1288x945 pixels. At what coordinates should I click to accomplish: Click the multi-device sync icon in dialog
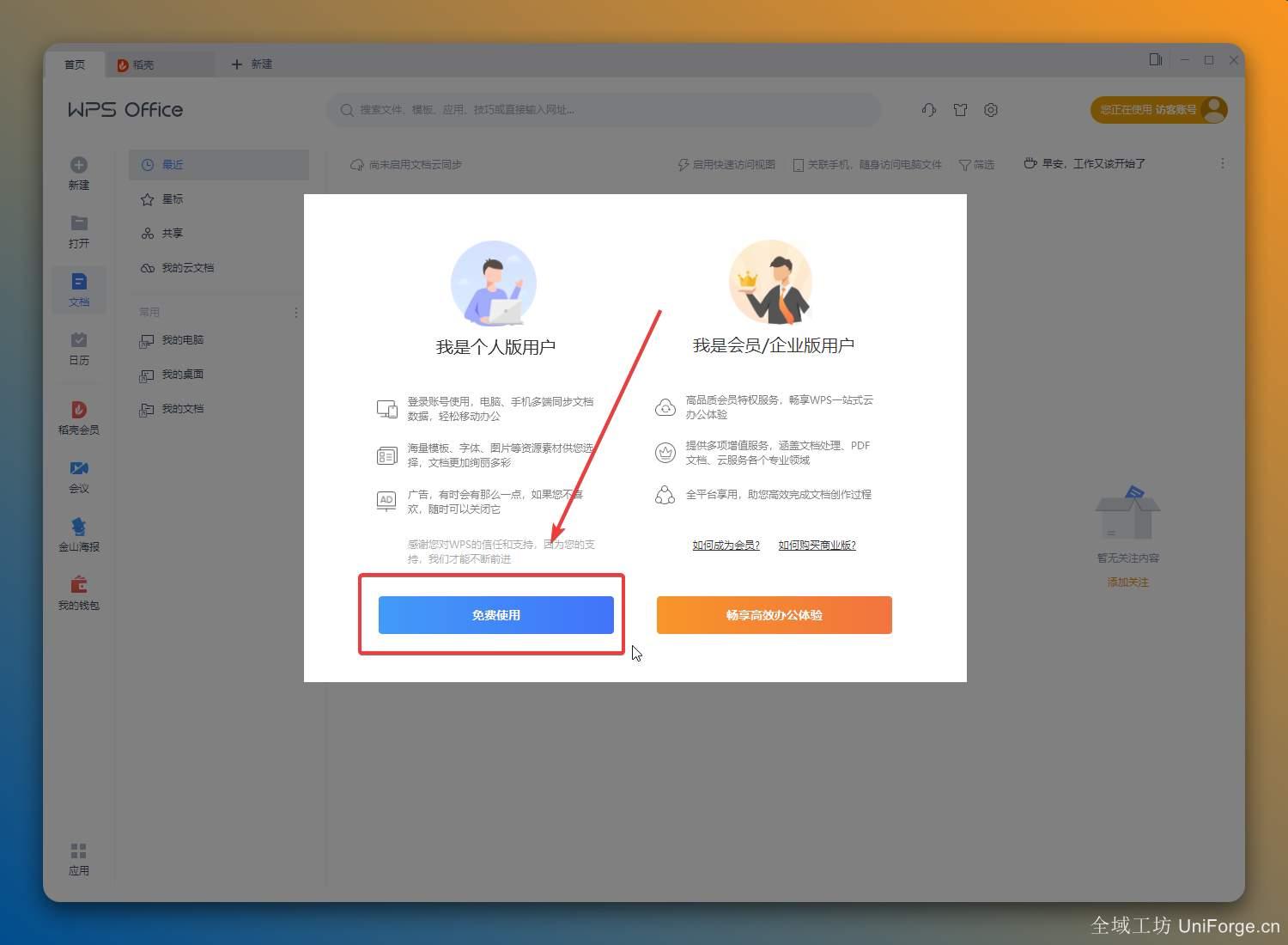(387, 409)
